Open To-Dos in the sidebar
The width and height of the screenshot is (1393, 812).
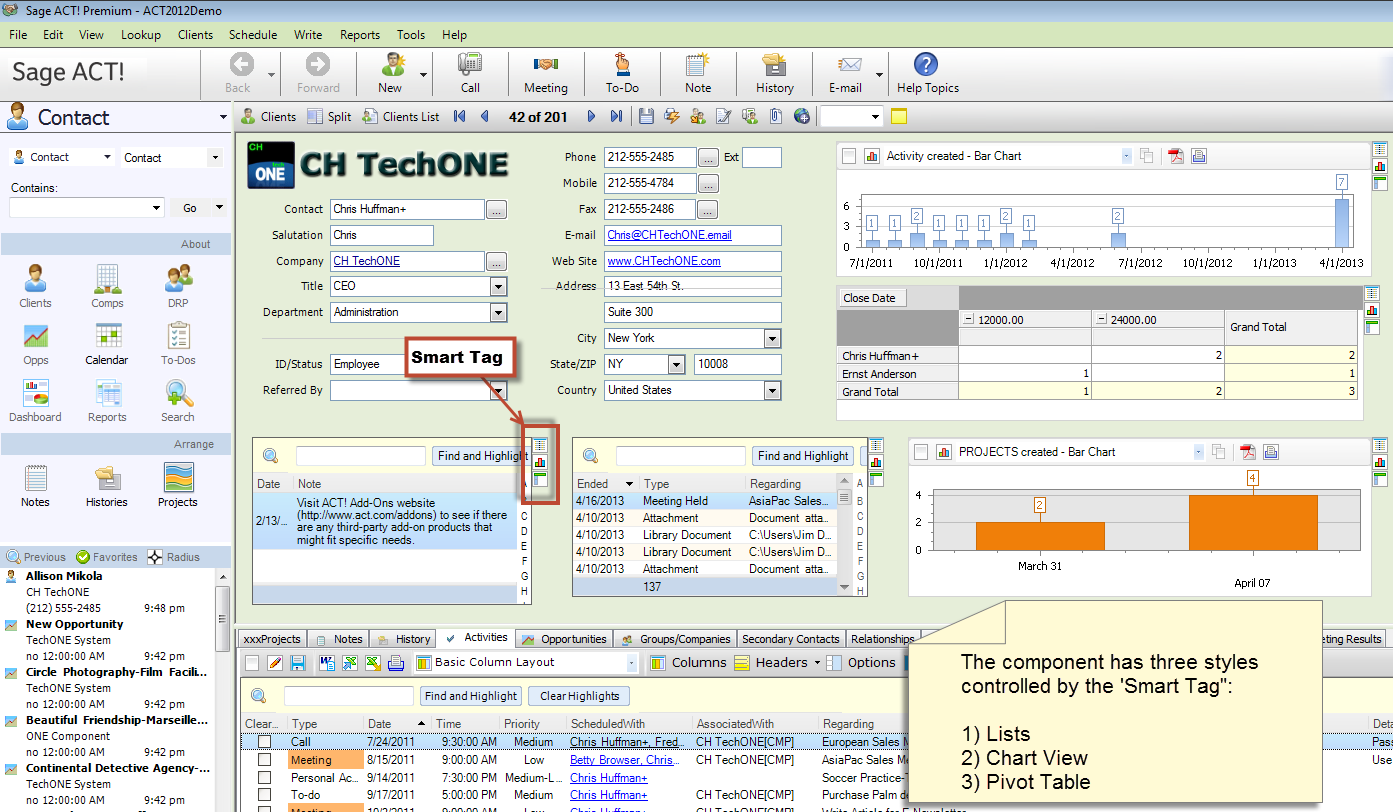click(x=178, y=344)
